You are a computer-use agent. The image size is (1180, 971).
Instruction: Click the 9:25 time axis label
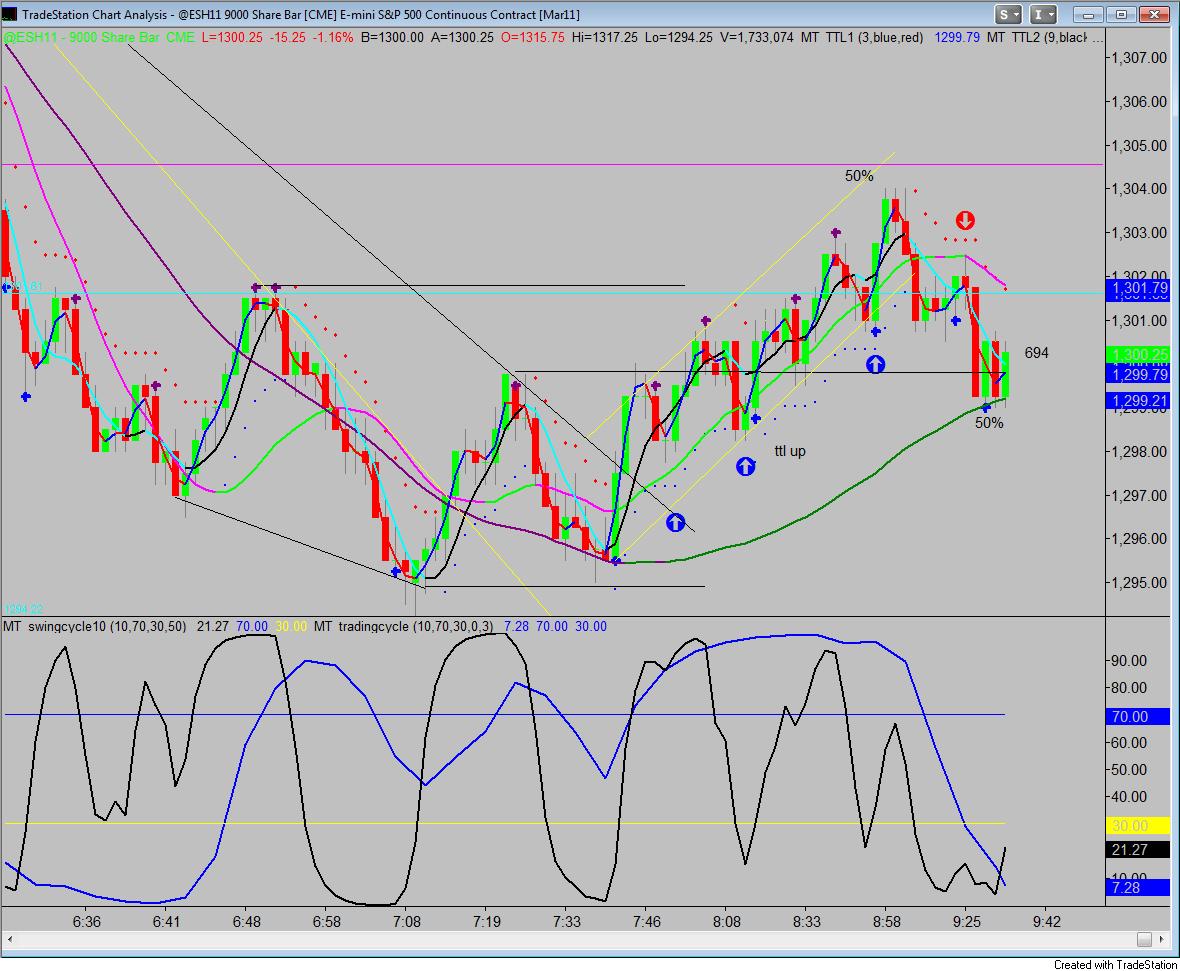pos(966,921)
